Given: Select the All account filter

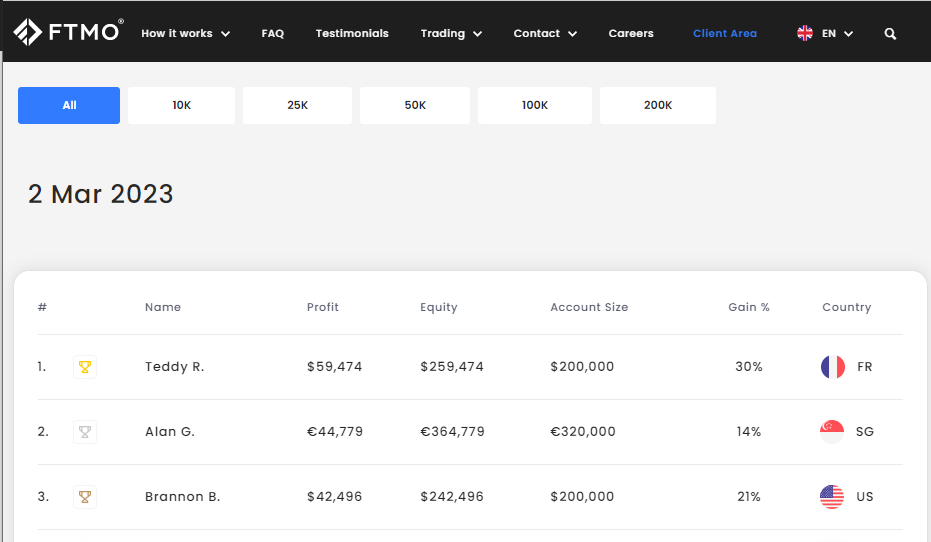Looking at the screenshot, I should point(69,105).
